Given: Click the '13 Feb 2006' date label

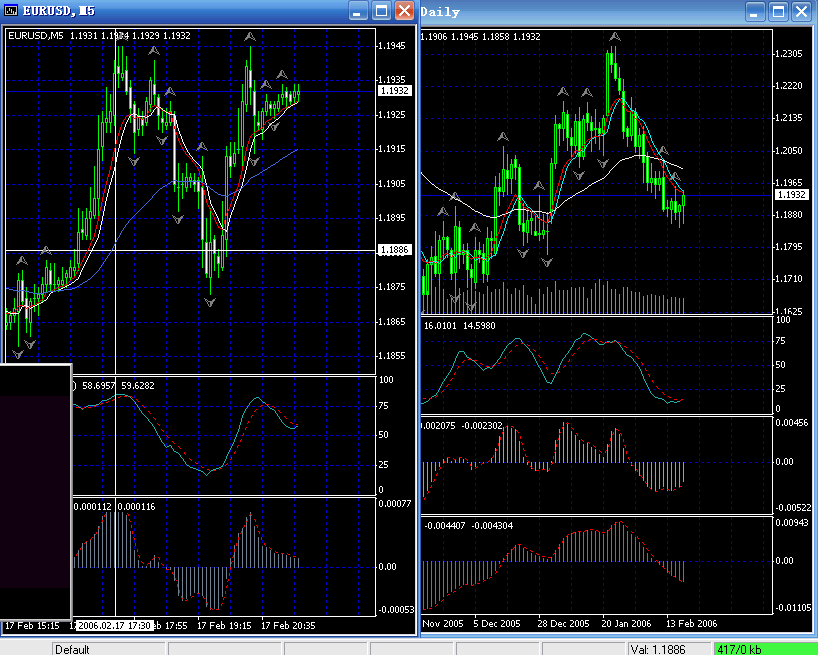Looking at the screenshot, I should pos(692,623).
